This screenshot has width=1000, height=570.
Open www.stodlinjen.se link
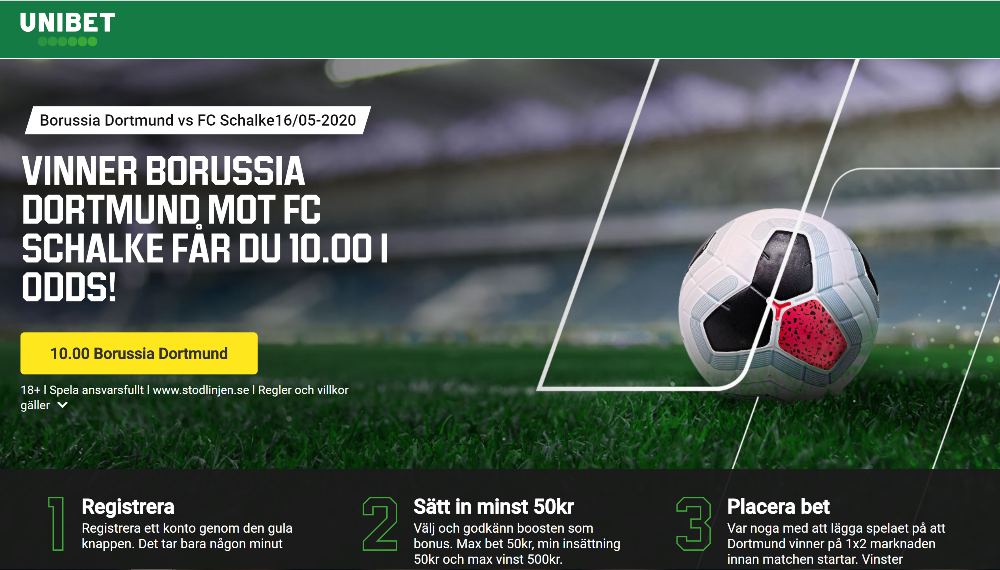pos(200,390)
